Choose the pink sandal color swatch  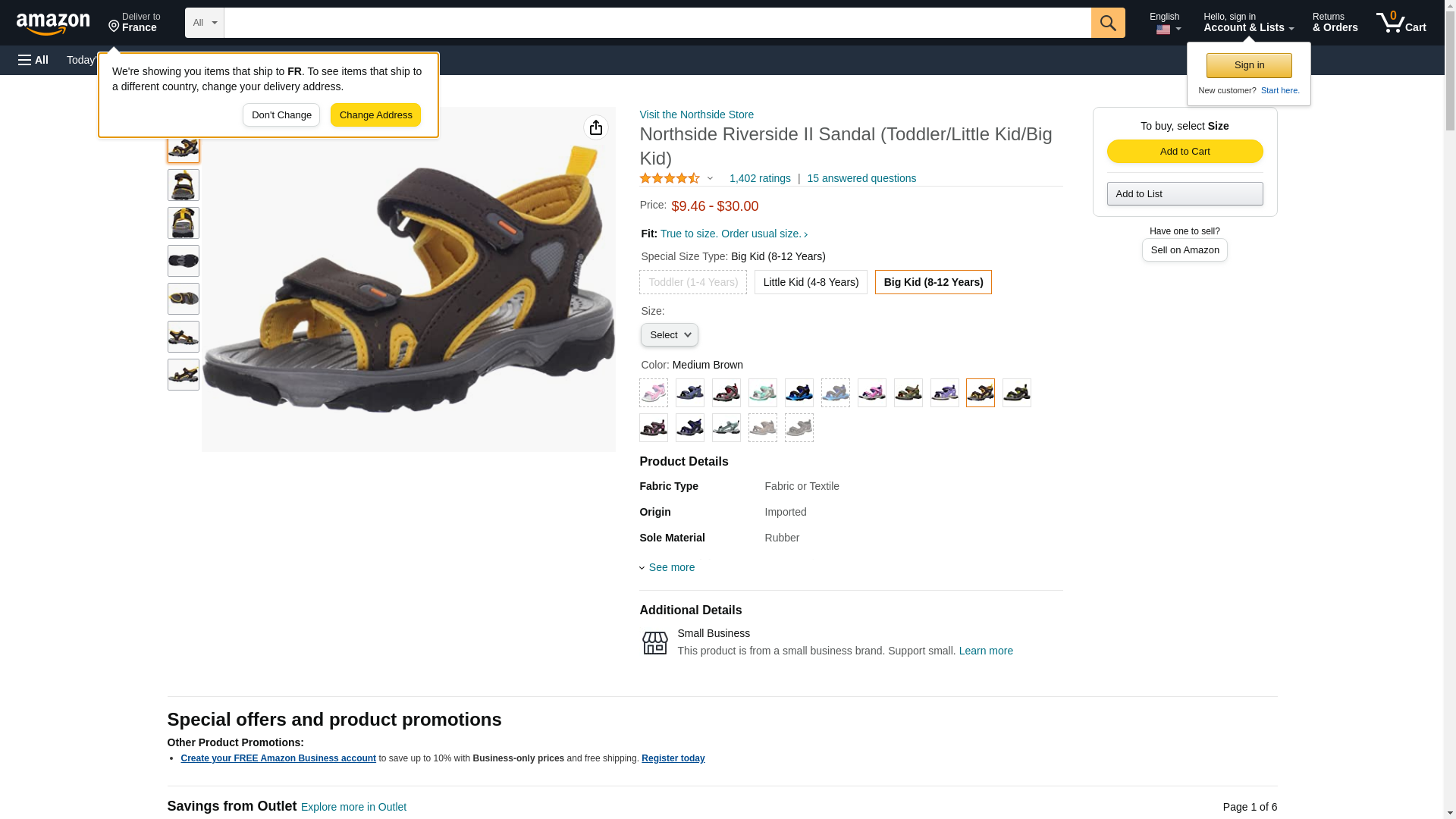coord(654,393)
